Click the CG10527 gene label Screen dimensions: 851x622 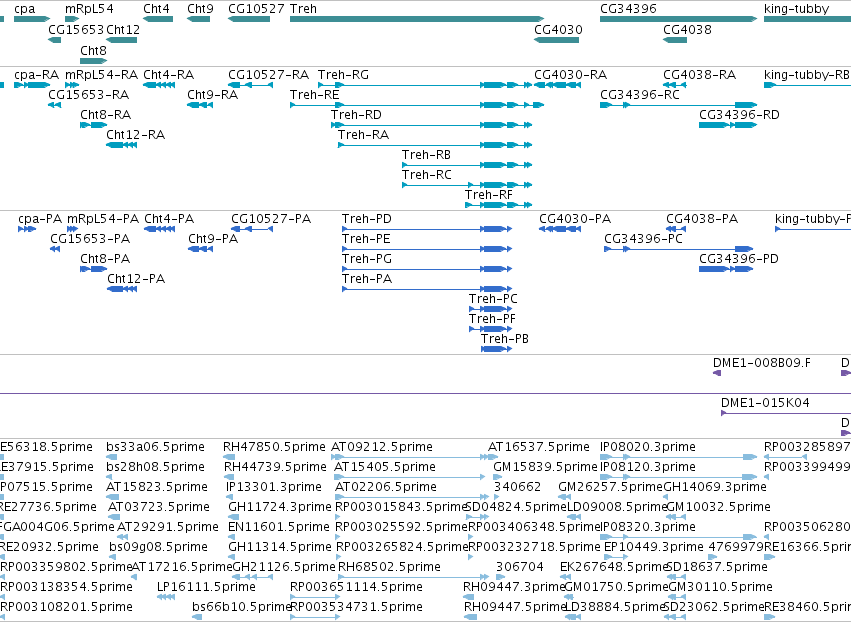[x=256, y=9]
